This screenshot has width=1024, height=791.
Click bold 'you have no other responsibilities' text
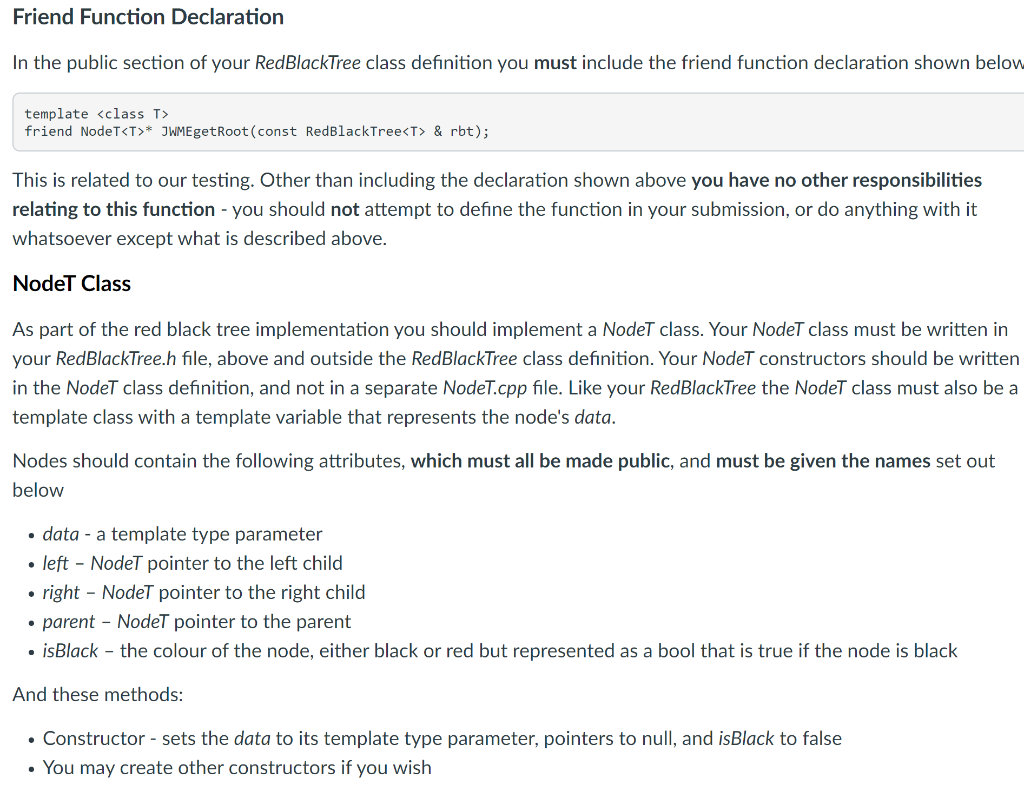pos(837,180)
